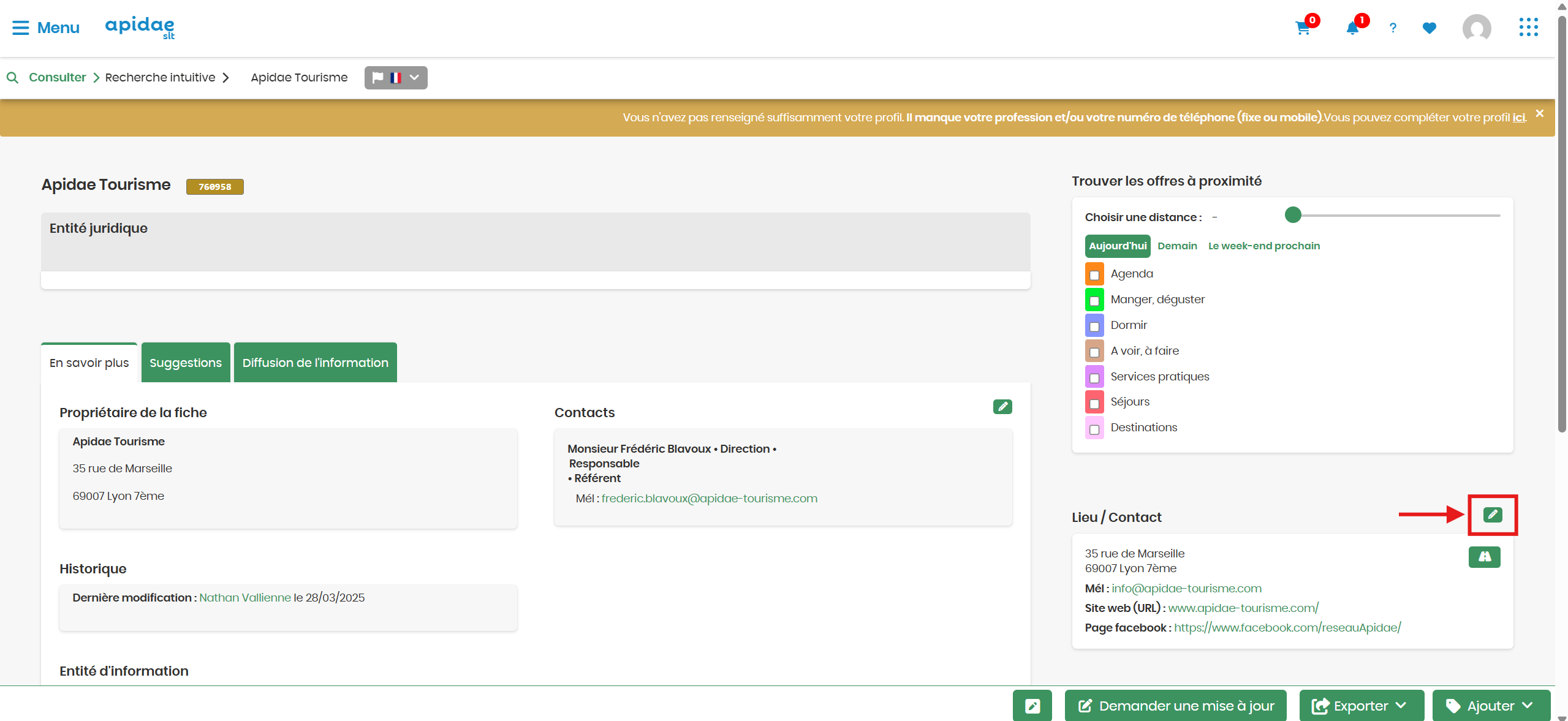This screenshot has height=721, width=1568.
Task: Edit the Contacts section
Action: tap(1002, 406)
